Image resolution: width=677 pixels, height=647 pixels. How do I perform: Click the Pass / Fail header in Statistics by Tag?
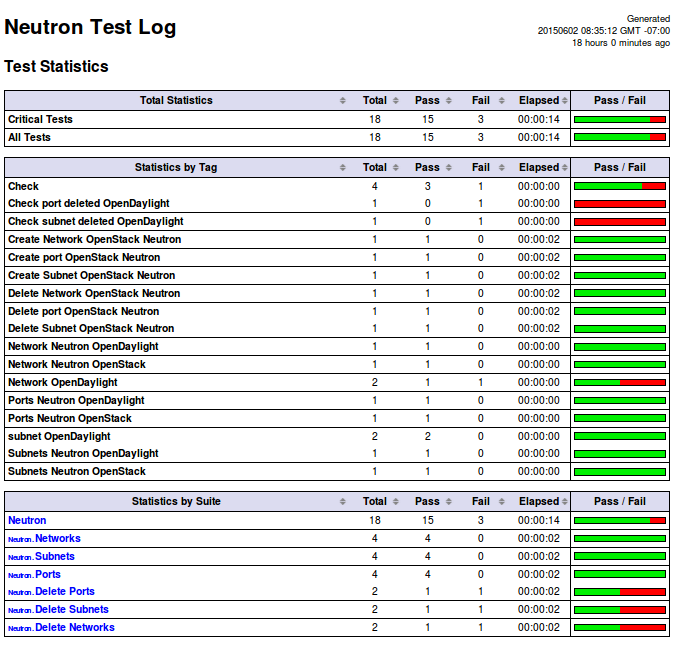(x=619, y=168)
